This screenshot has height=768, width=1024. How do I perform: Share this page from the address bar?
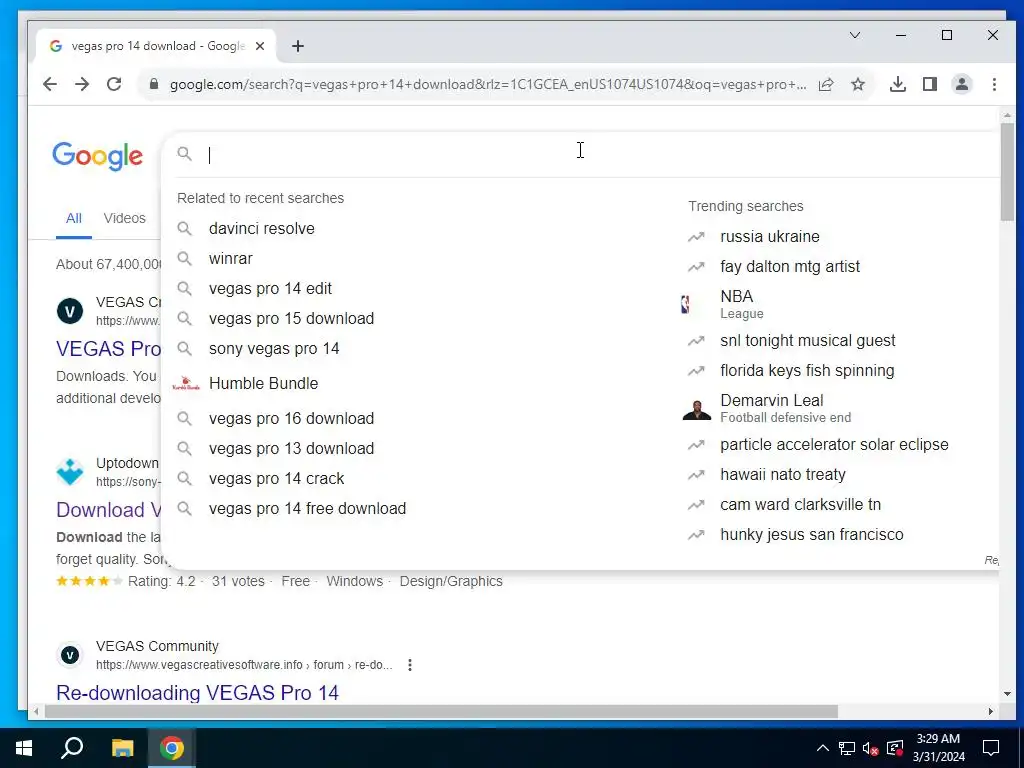(x=826, y=84)
